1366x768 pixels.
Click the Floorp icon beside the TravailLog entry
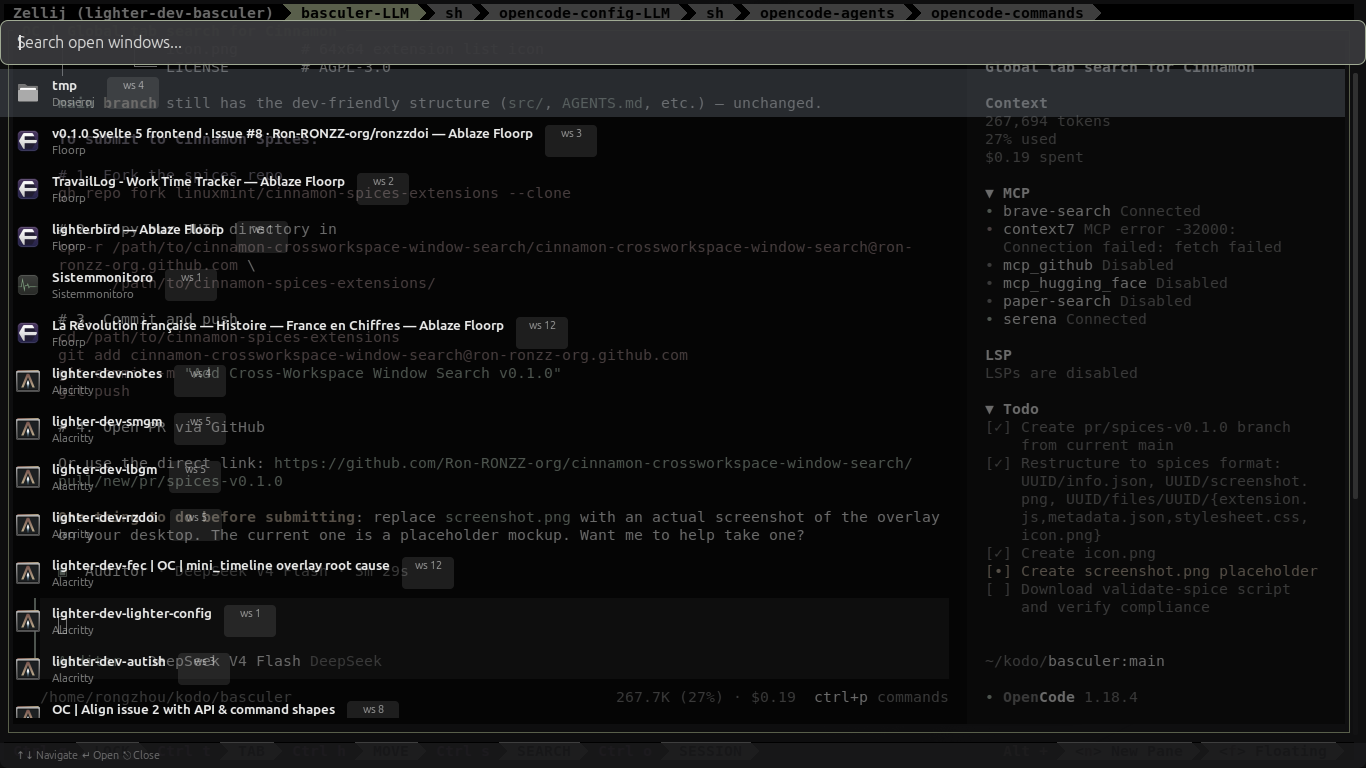28,189
